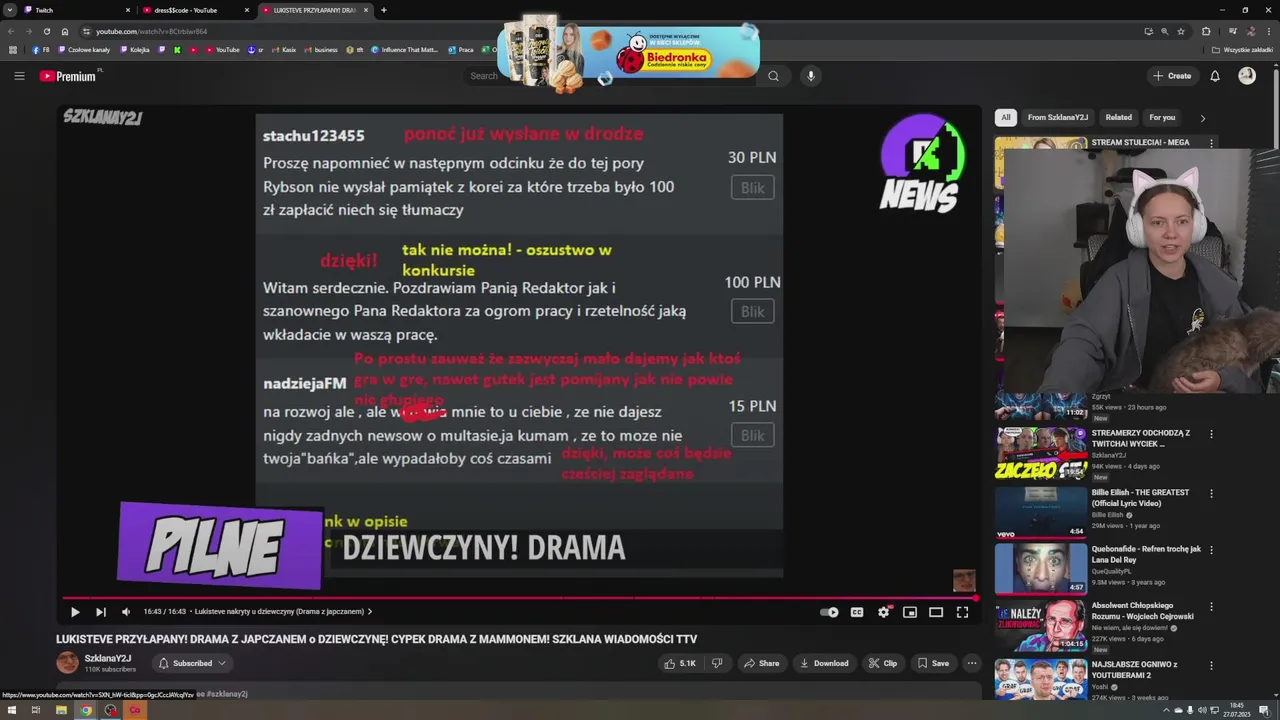Go to browser home page

tap(65, 31)
